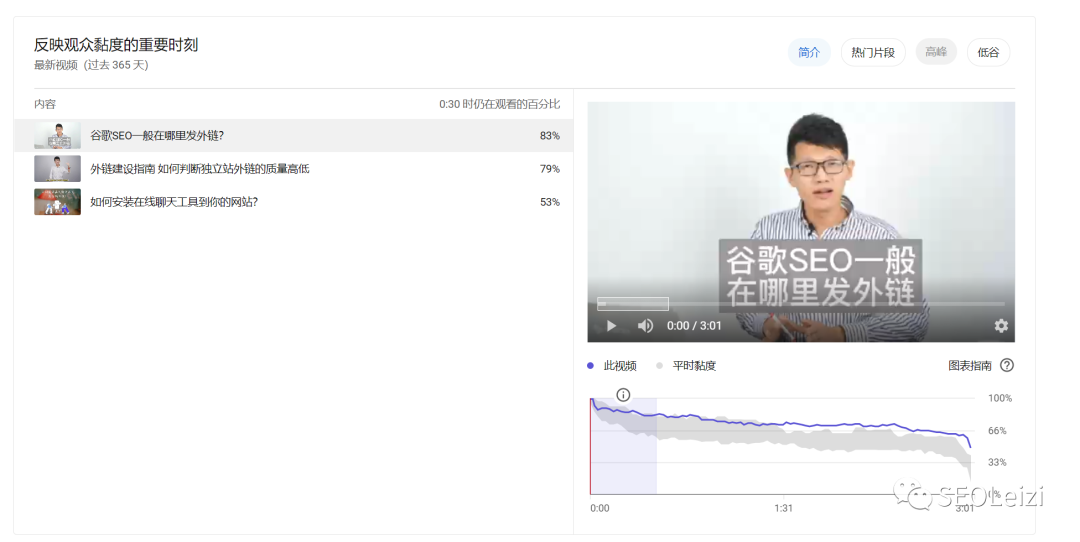
Task: Select the 热门片段 tab
Action: (x=873, y=52)
